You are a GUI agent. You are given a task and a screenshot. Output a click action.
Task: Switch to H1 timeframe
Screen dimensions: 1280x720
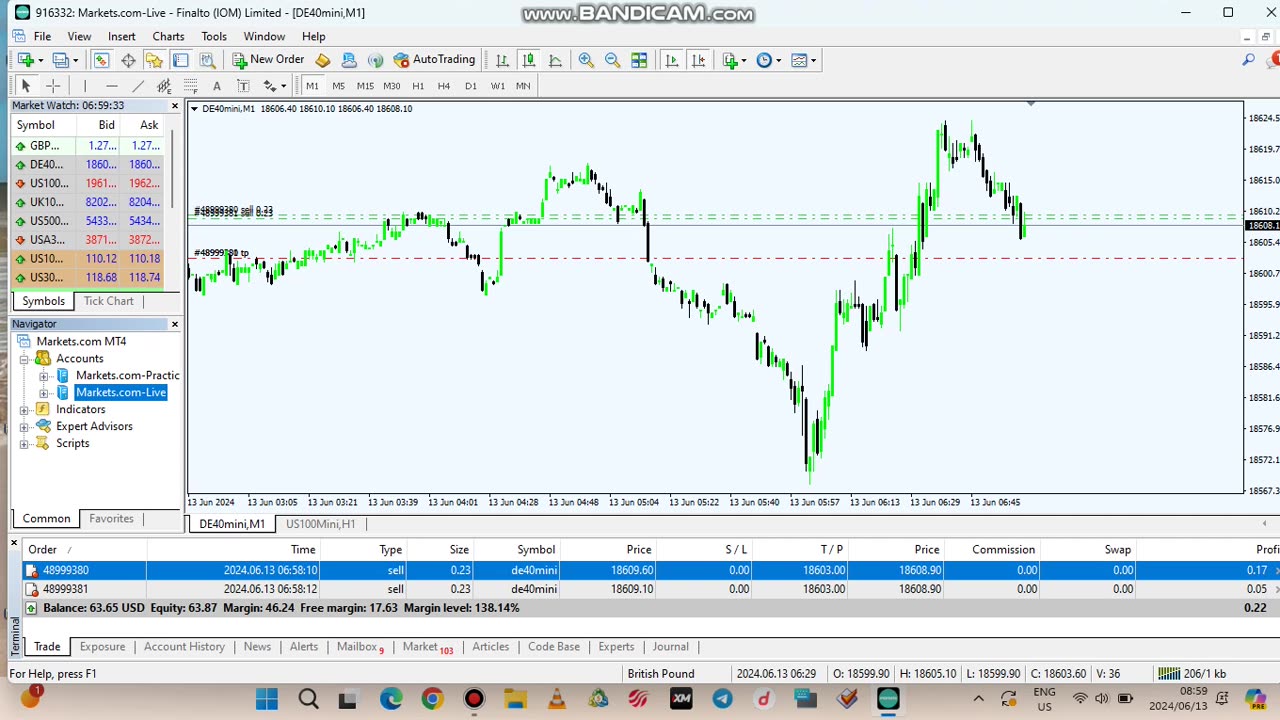(x=418, y=86)
